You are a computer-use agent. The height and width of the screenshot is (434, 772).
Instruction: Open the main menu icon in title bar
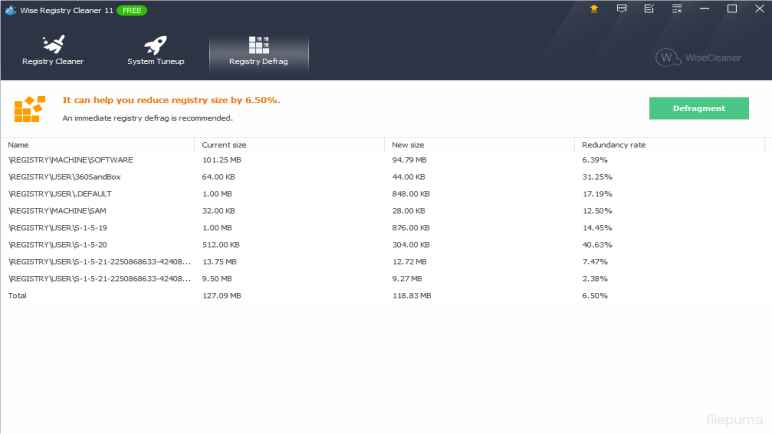[x=677, y=9]
